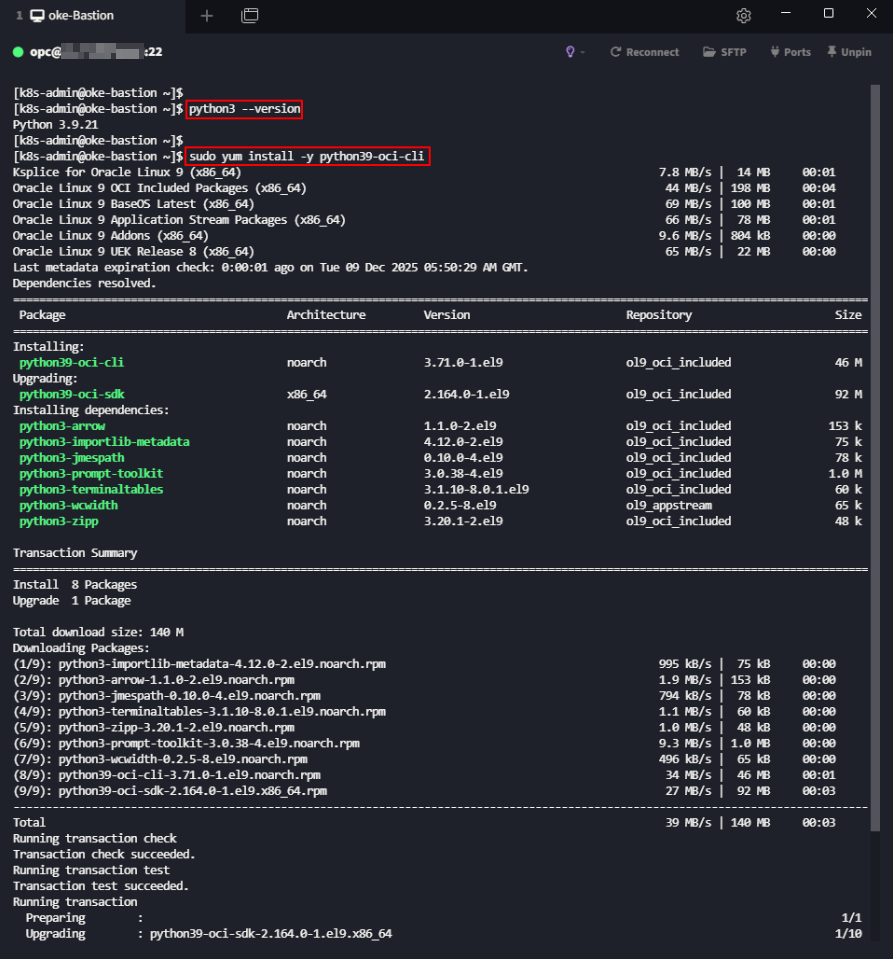
Task: Maximize the terminal window
Action: [x=828, y=14]
